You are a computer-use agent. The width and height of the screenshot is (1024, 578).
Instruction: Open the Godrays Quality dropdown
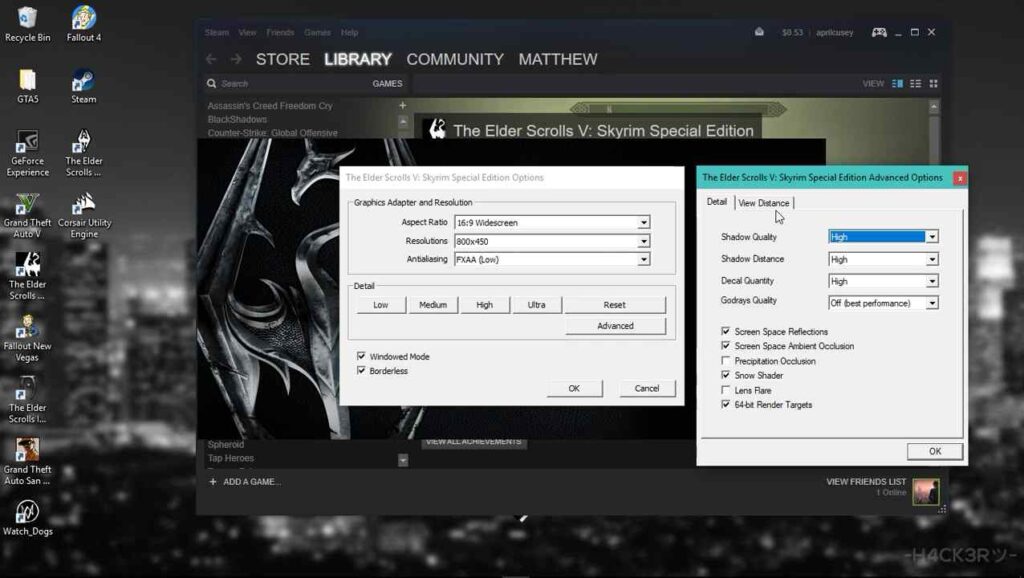point(883,303)
